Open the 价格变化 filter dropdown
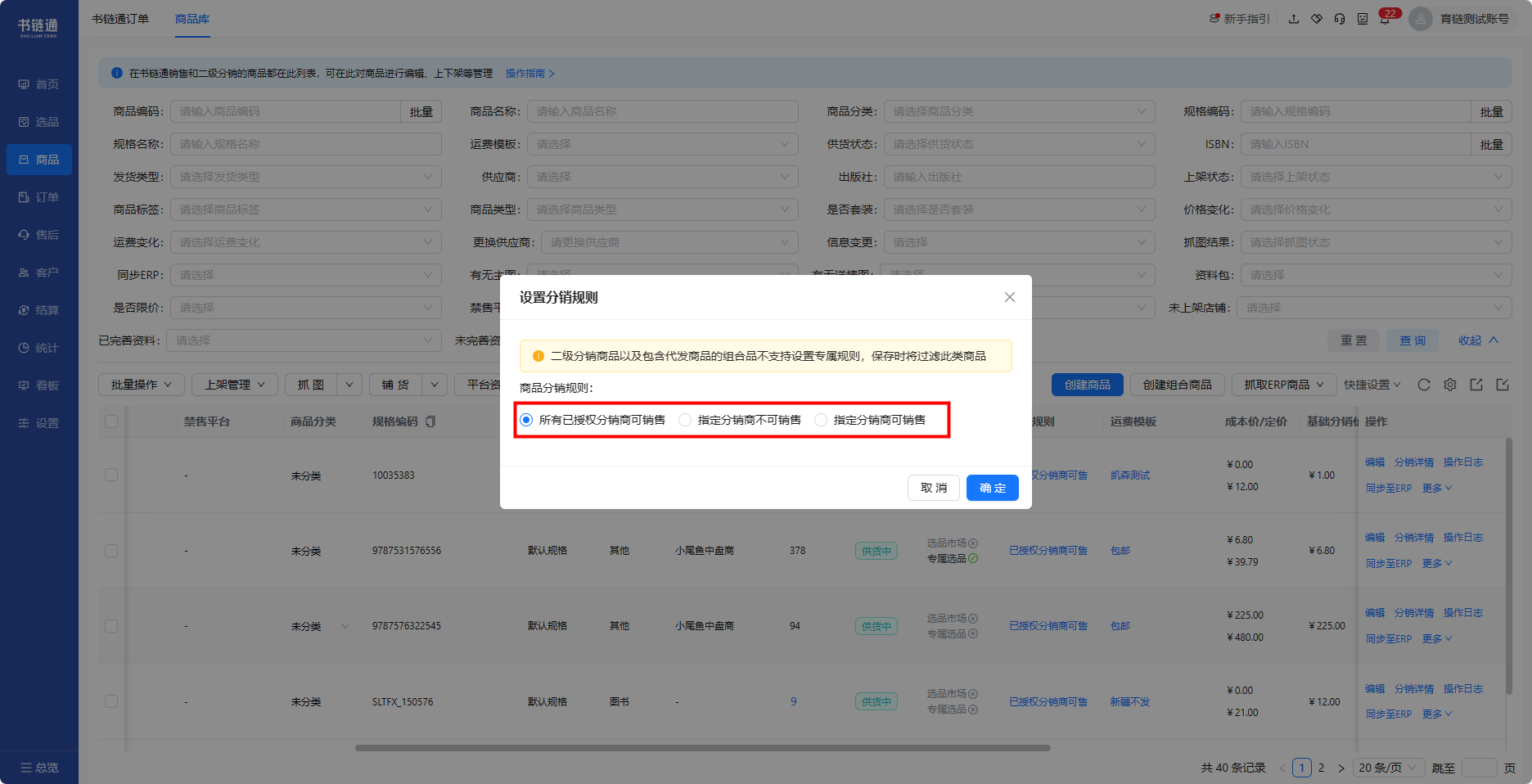 coord(1376,210)
